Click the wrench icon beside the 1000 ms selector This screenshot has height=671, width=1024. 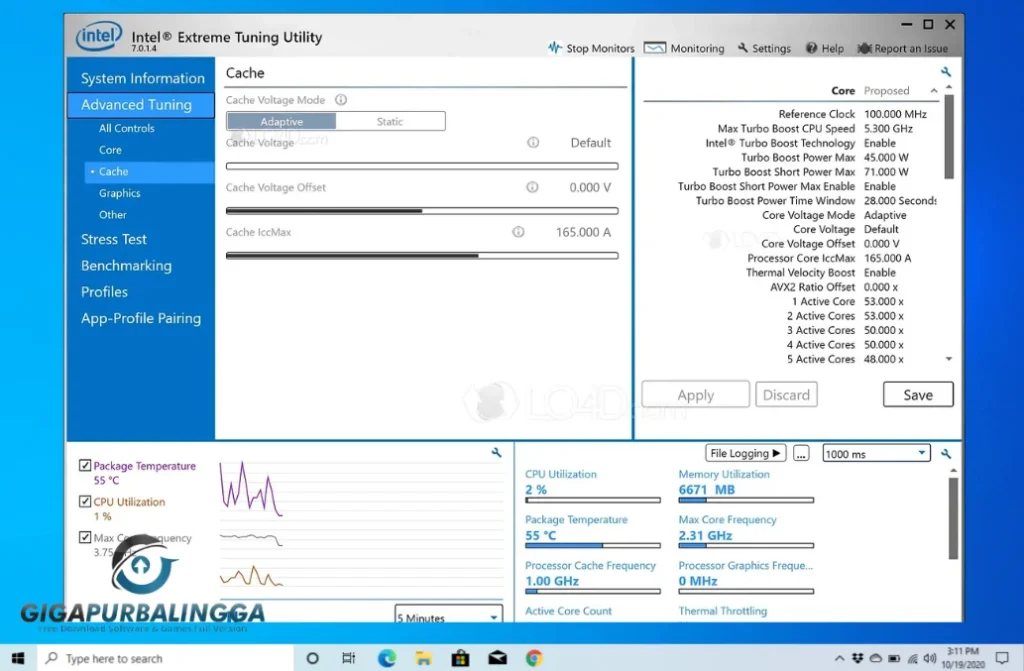click(x=946, y=453)
